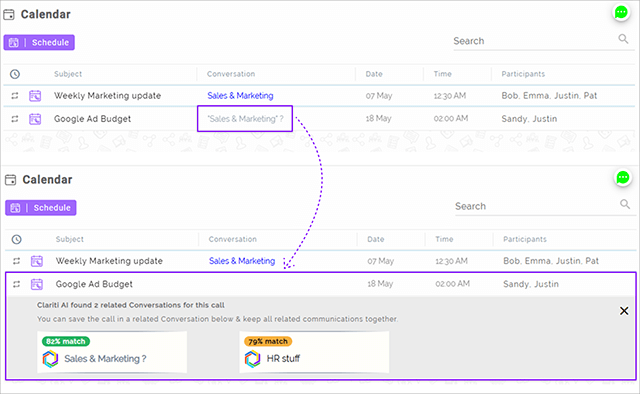Click Participants column header in top table
Viewport: 640px width, 394px height.
[x=523, y=74]
